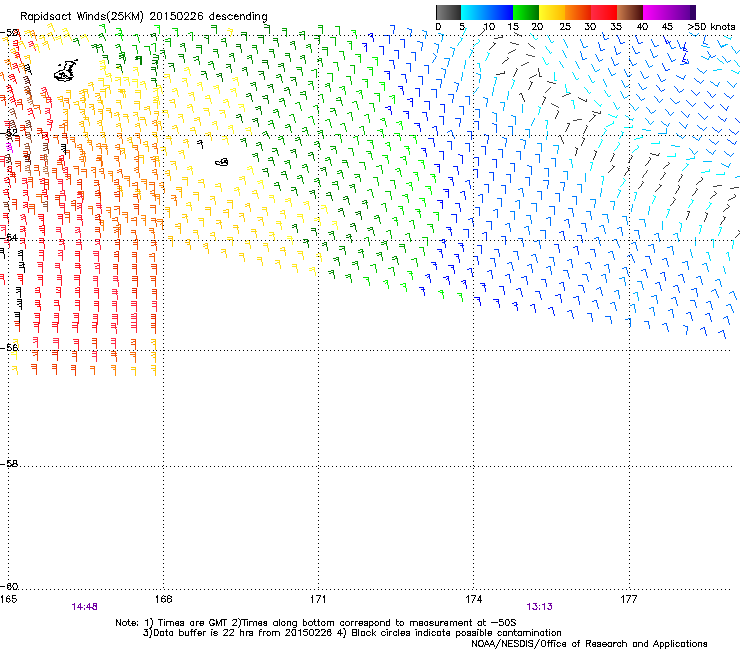The width and height of the screenshot is (740, 650).
Task: Click the "-54" latitude label
Action: pos(9,238)
